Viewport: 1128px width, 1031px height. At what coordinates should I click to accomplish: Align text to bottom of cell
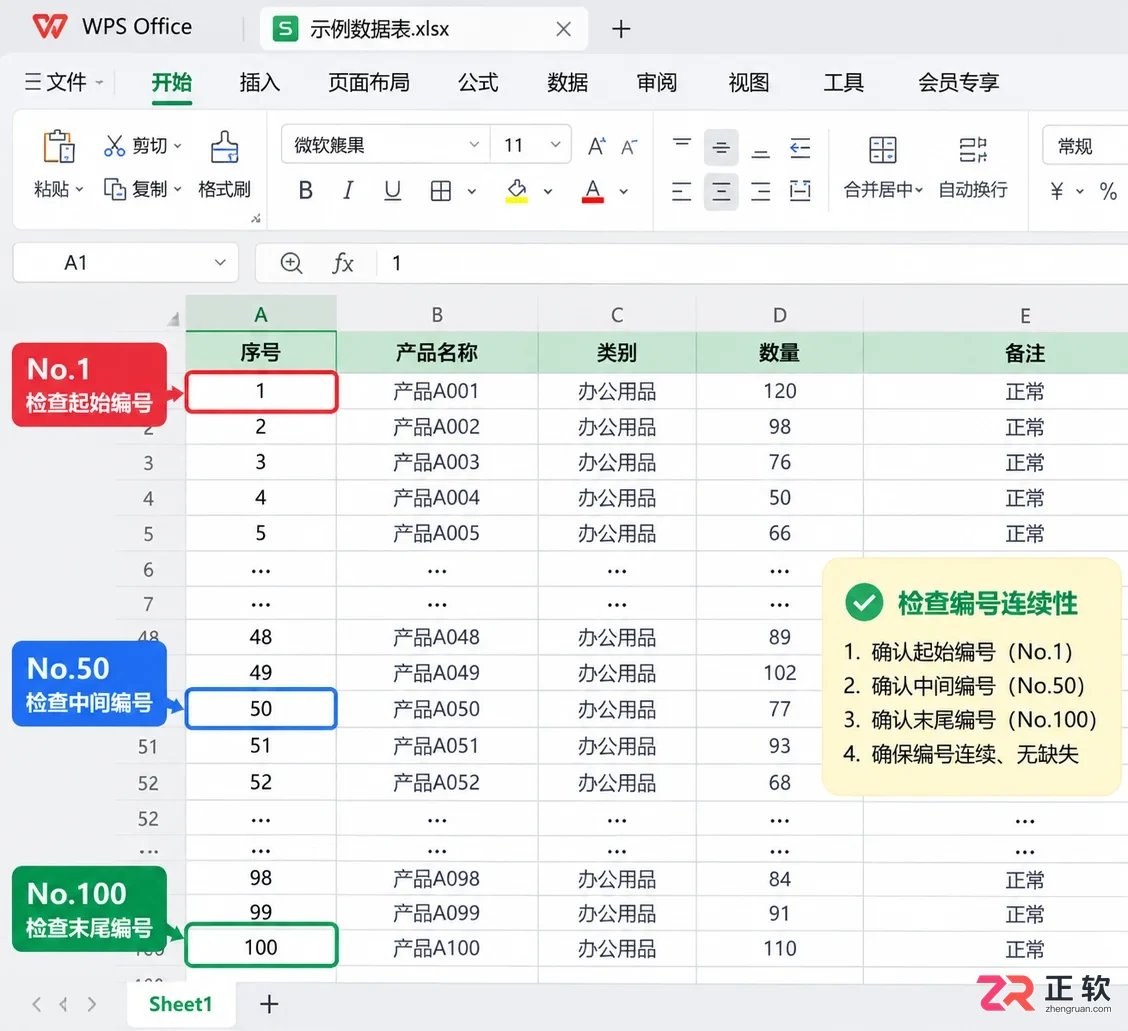[760, 153]
